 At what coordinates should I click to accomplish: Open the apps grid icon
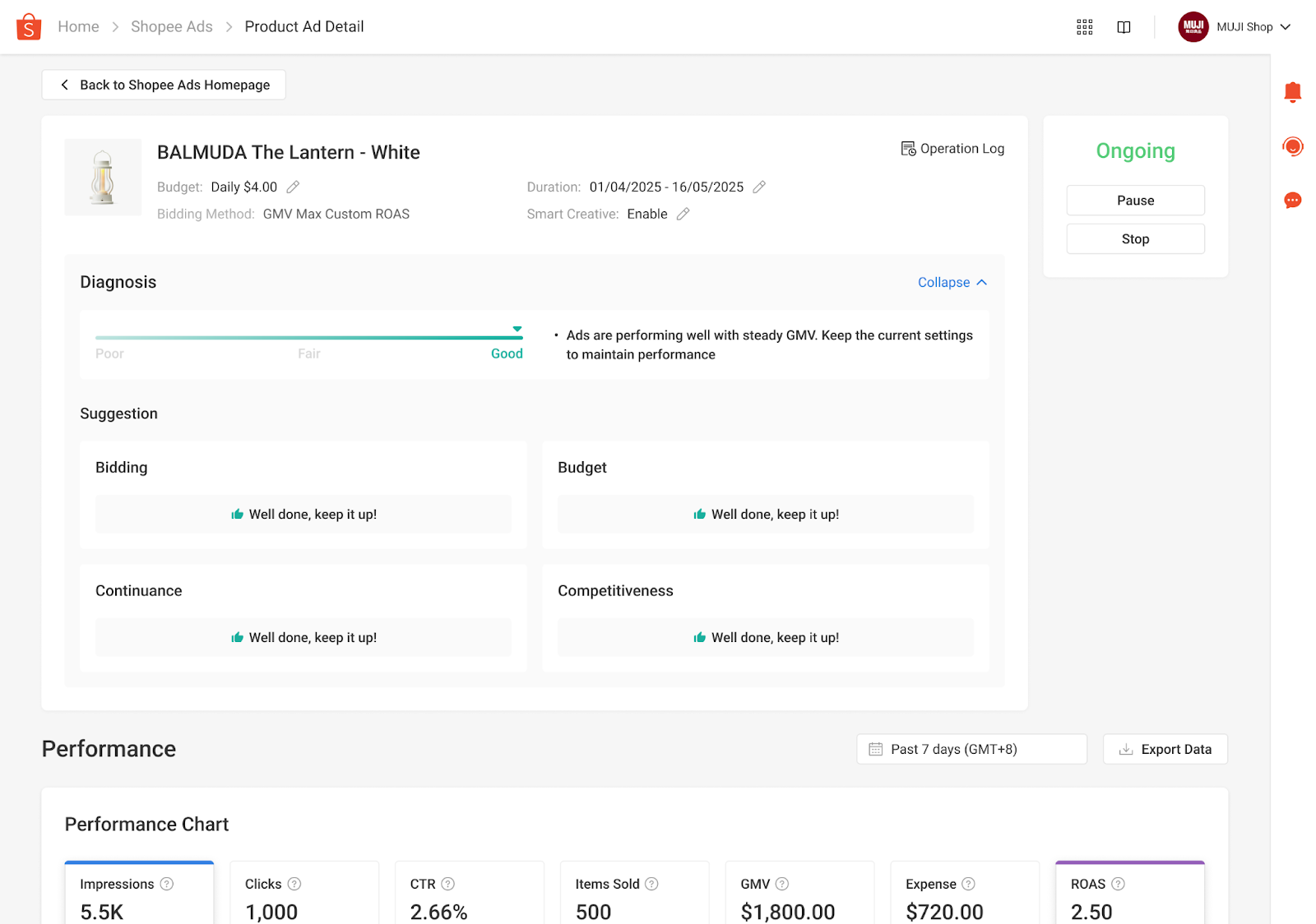pyautogui.click(x=1085, y=27)
